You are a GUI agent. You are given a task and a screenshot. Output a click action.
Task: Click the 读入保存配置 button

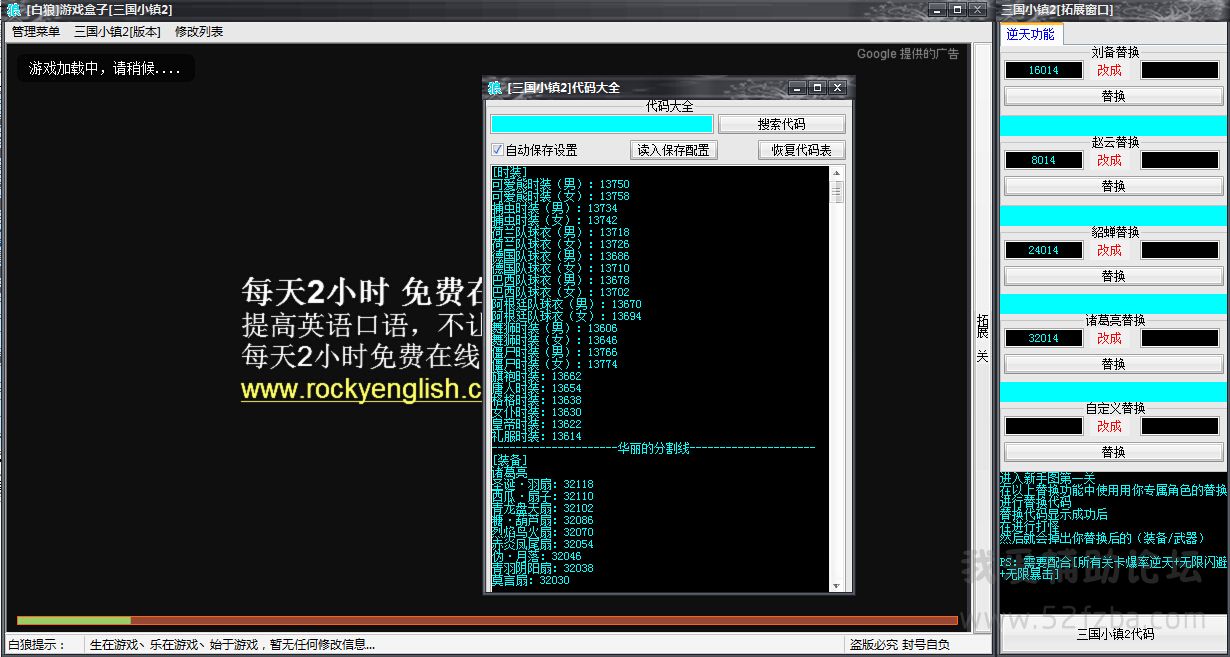673,150
